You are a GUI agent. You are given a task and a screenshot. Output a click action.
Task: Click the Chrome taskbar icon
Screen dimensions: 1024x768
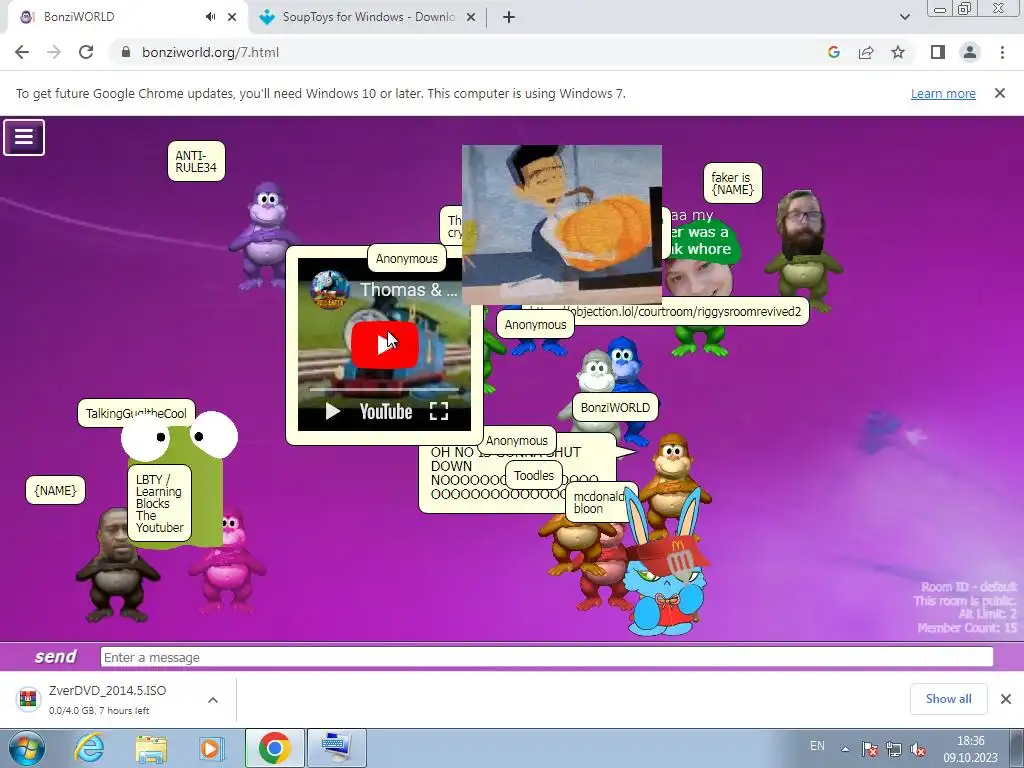pos(274,748)
